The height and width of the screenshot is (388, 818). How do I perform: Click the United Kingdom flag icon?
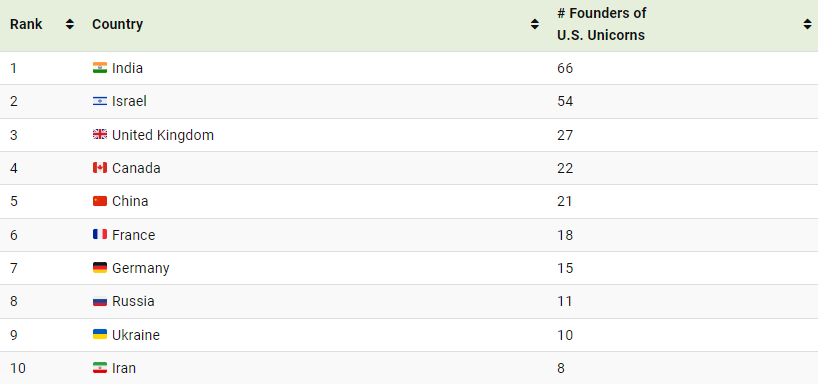[100, 135]
